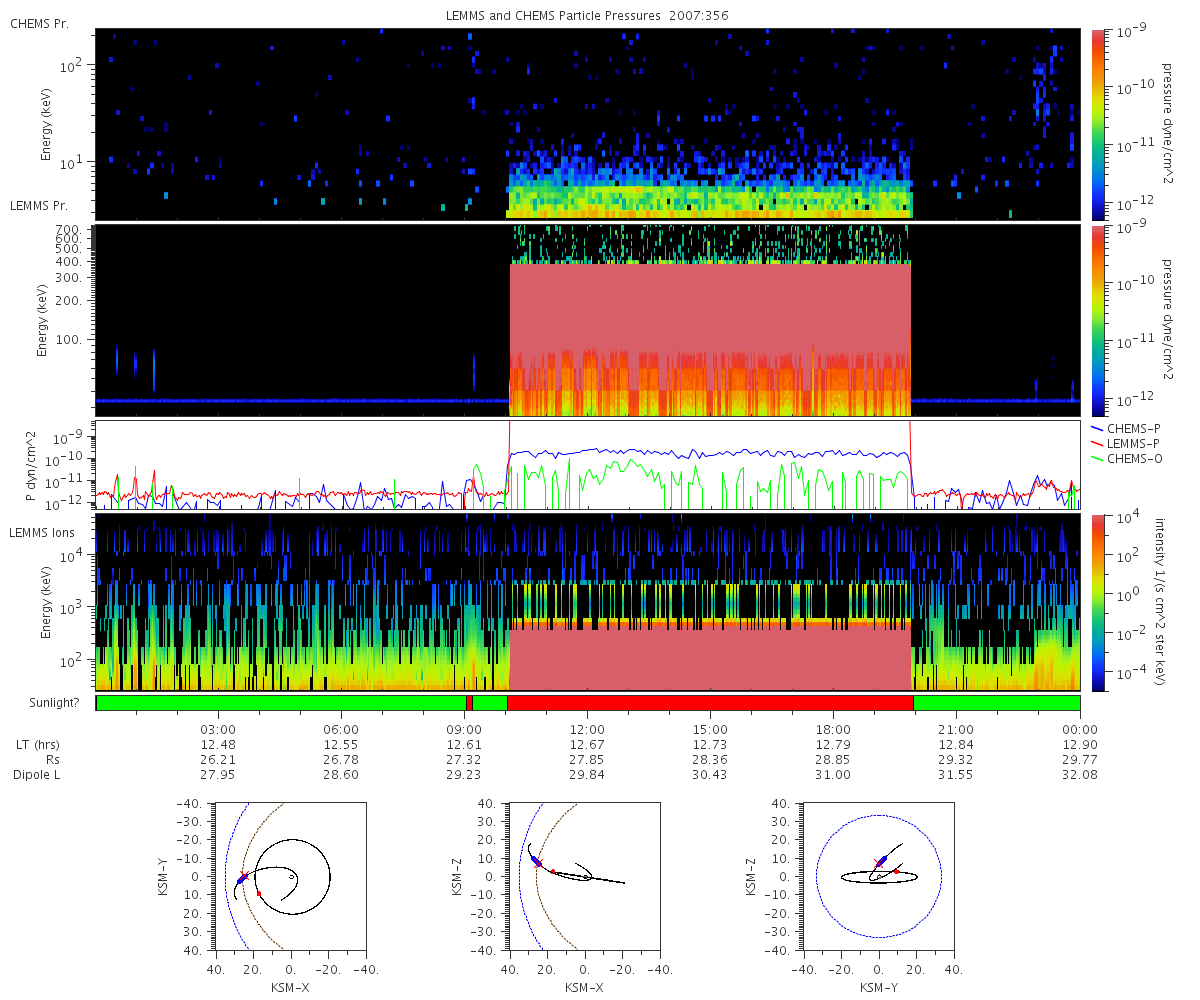Viewport: 1200px width, 1000px height.
Task: Click the Dipole L value "27.95"
Action: pyautogui.click(x=218, y=775)
